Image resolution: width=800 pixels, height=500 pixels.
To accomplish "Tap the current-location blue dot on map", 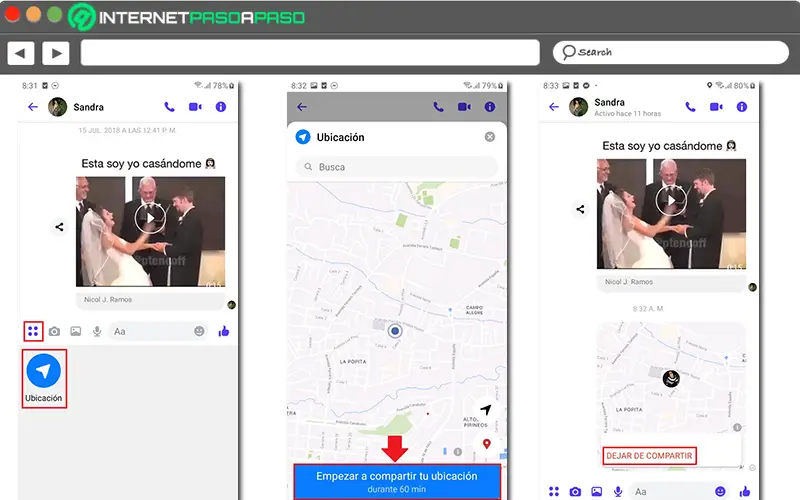I will (395, 331).
